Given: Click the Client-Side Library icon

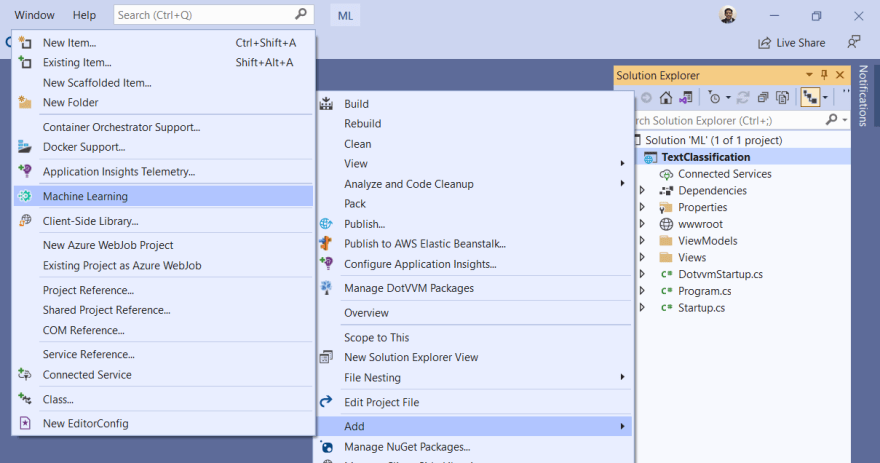Looking at the screenshot, I should [x=25, y=221].
